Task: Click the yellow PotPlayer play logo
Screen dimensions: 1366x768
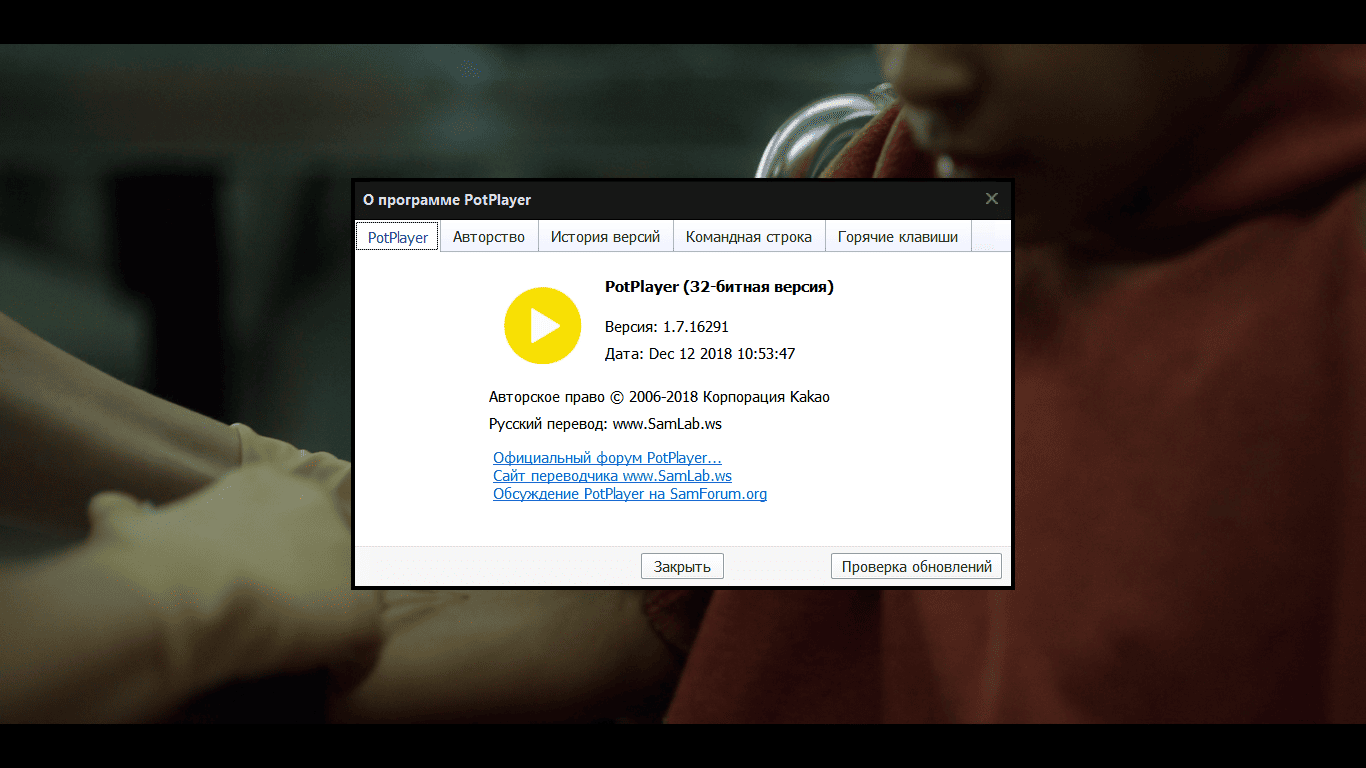Action: (x=542, y=325)
